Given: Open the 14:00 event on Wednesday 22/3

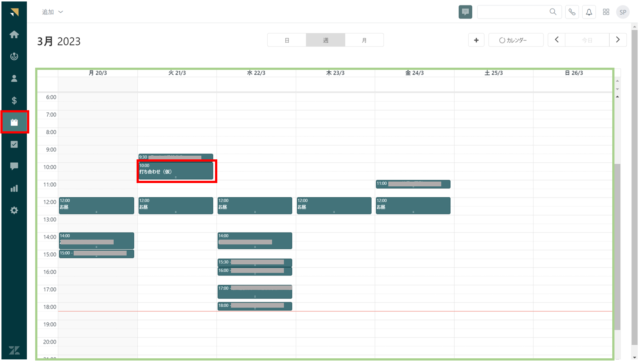Looking at the screenshot, I should pyautogui.click(x=255, y=240).
